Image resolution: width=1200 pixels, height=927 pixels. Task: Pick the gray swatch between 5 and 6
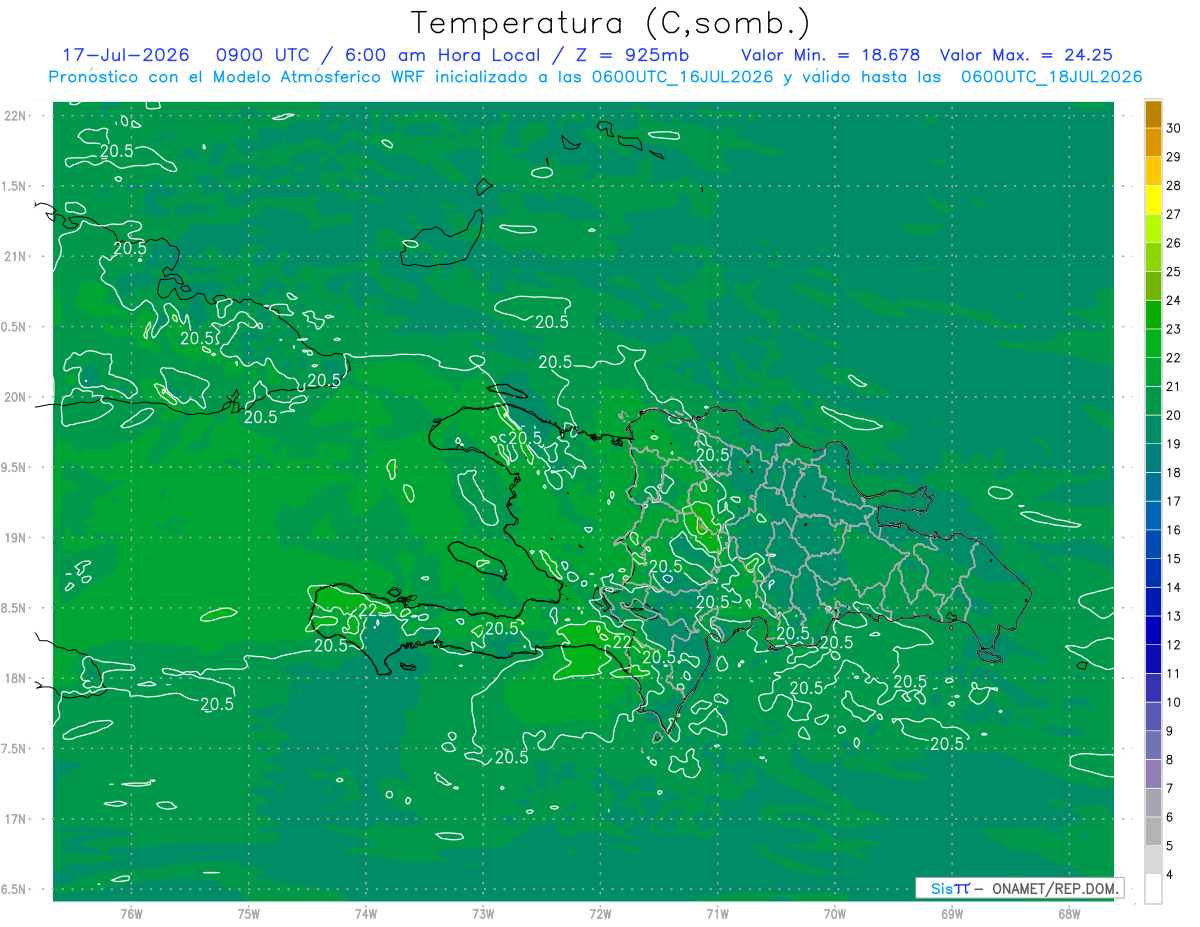[x=1153, y=831]
